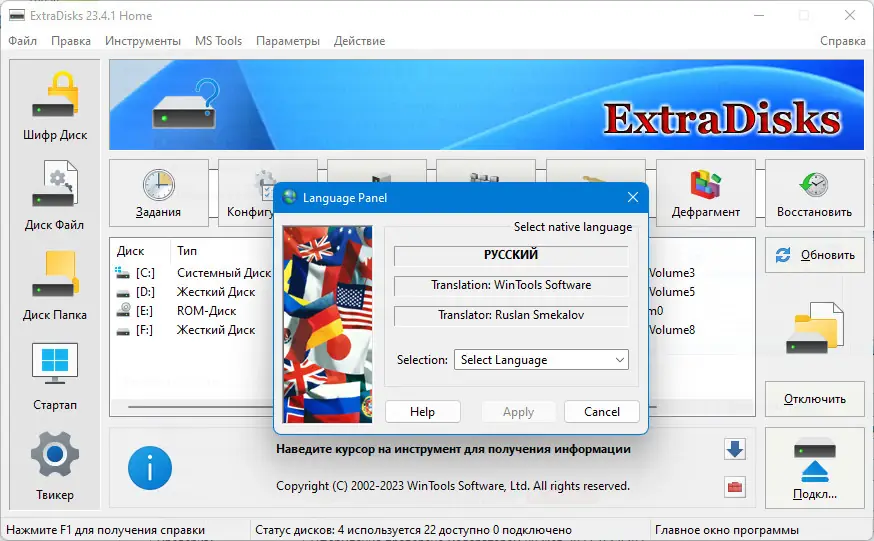This screenshot has height=541, width=874.
Task: Open the Стартап tool
Action: (x=55, y=376)
